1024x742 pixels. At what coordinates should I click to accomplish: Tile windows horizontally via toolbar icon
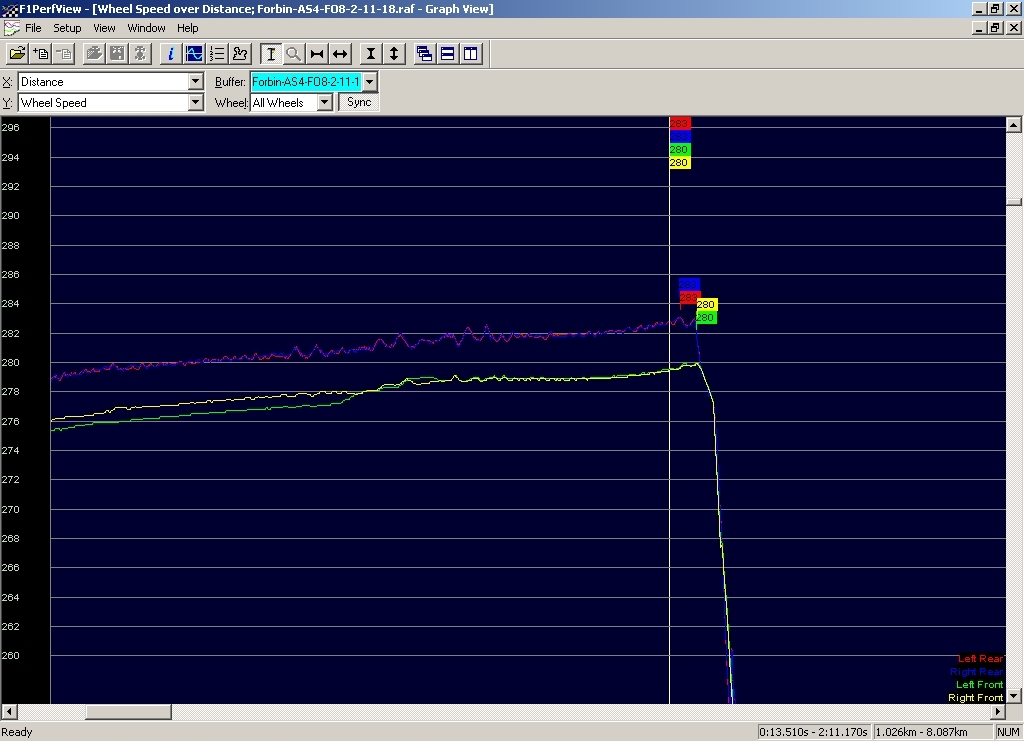[447, 54]
